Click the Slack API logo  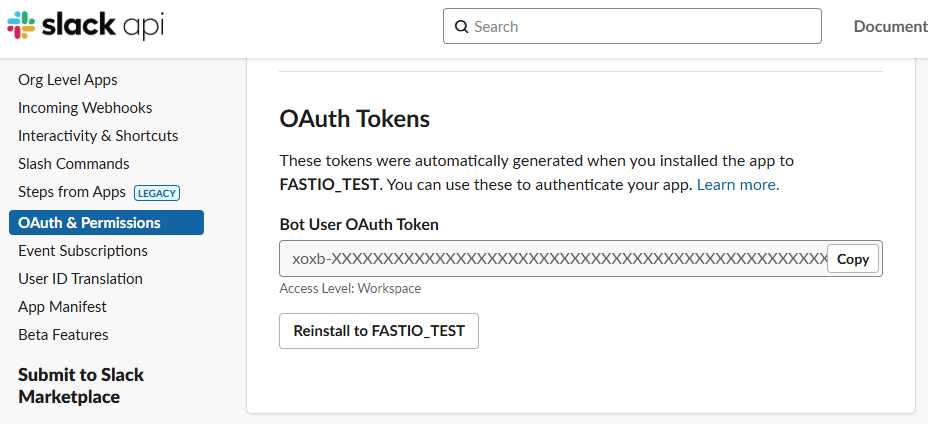[85, 26]
